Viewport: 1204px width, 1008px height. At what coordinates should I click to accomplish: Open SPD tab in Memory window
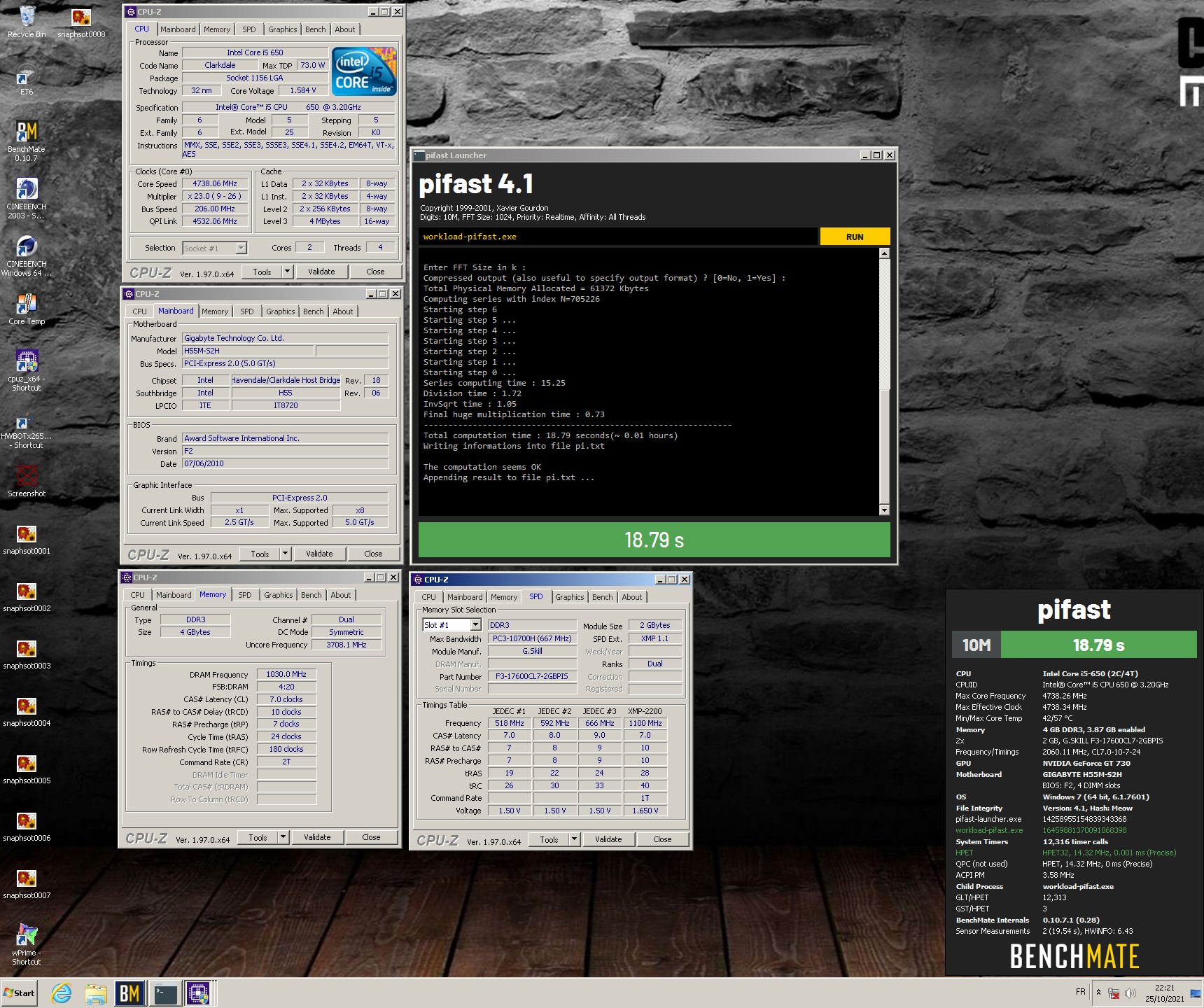coord(244,595)
